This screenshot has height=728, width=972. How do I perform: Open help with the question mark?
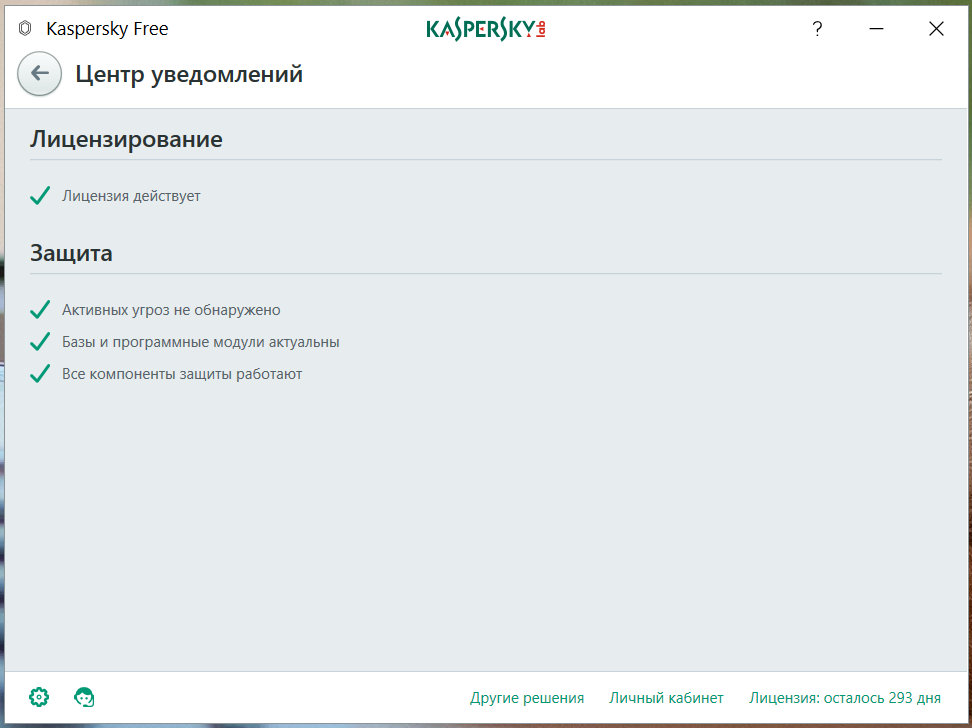click(x=817, y=29)
